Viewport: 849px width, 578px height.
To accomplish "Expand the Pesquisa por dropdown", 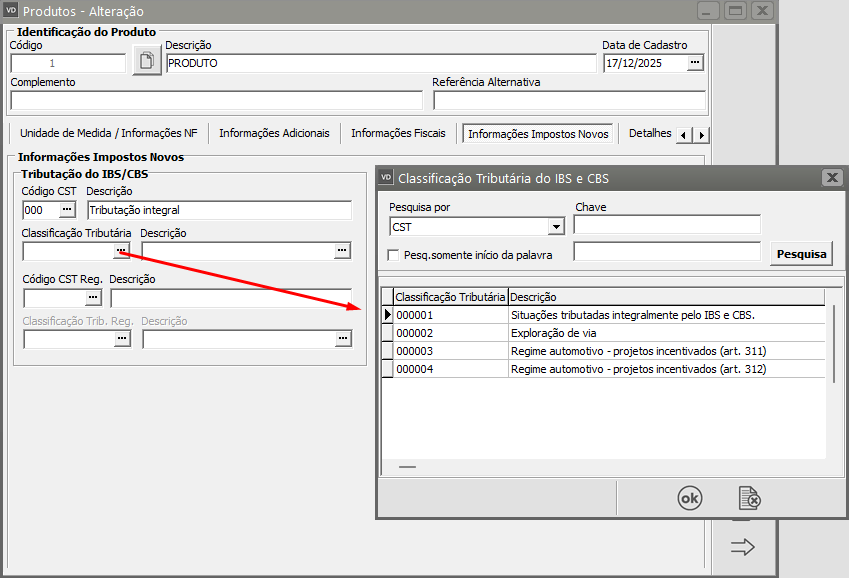I will point(556,227).
